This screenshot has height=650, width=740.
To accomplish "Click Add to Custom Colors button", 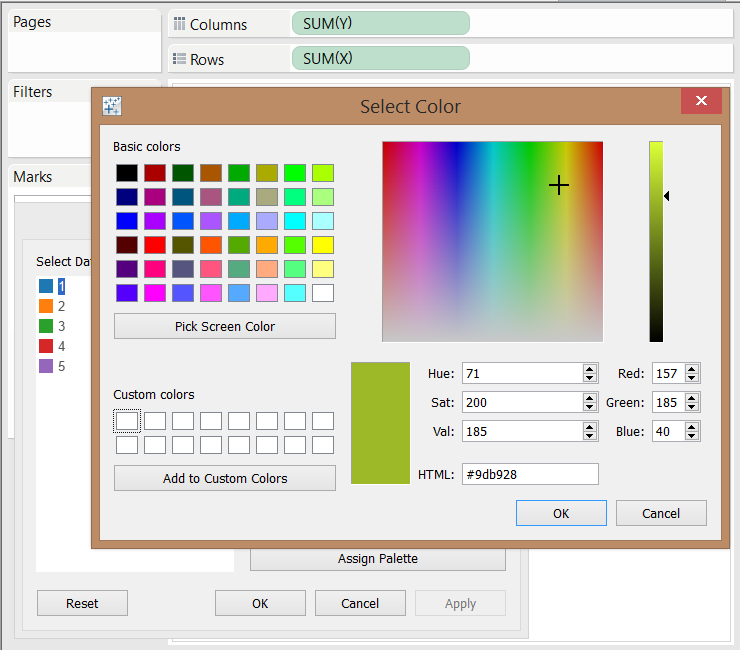I will tap(225, 478).
